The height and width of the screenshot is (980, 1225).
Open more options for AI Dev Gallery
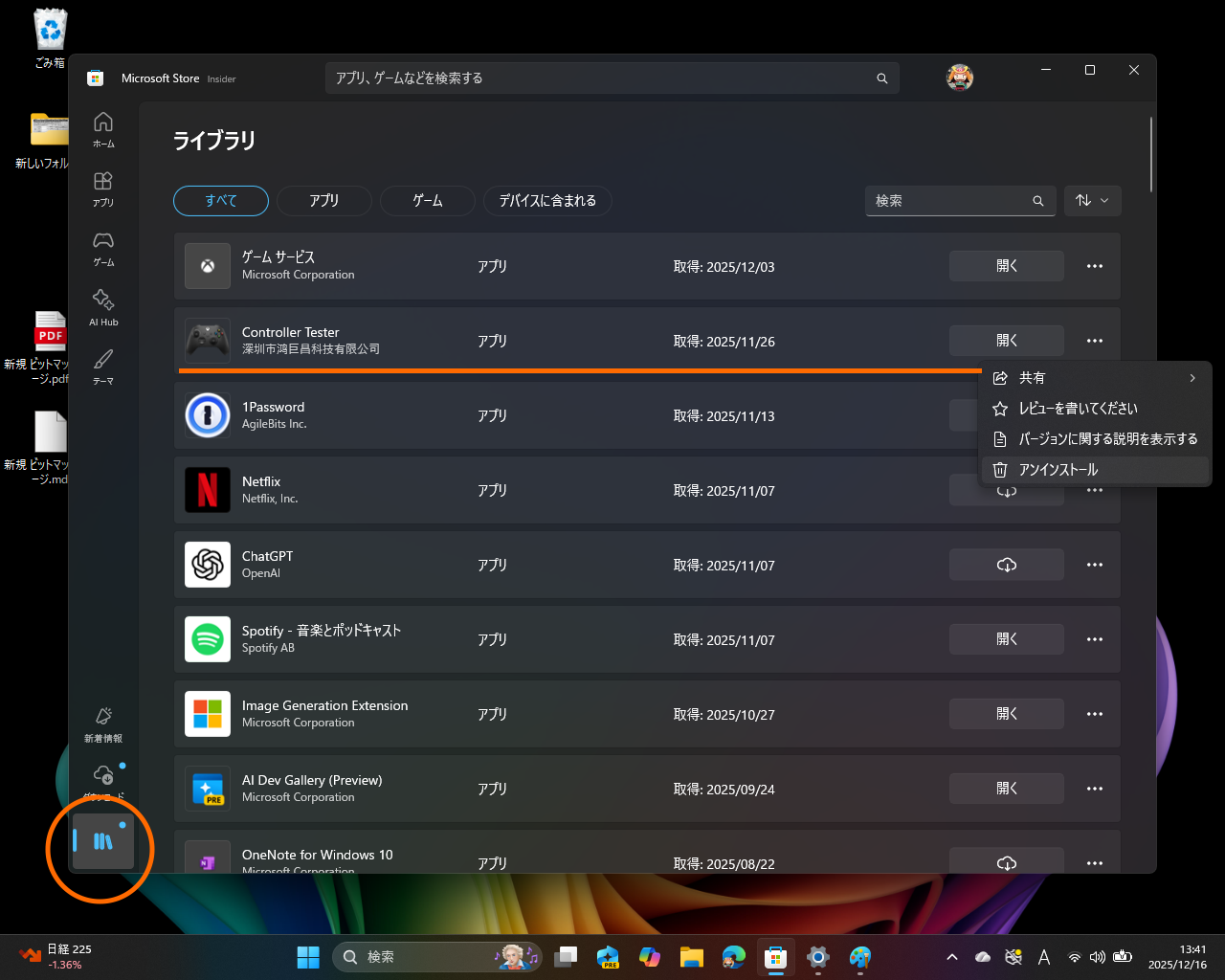[1095, 789]
